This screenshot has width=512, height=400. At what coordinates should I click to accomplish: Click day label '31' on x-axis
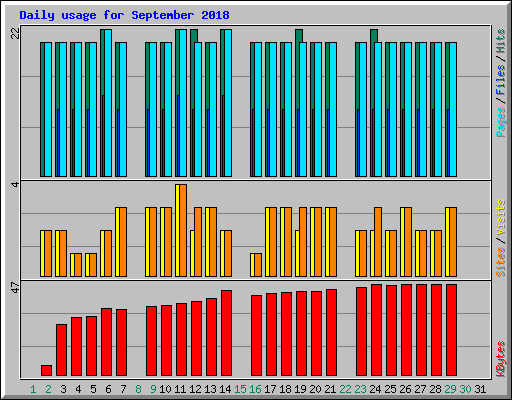coord(480,389)
